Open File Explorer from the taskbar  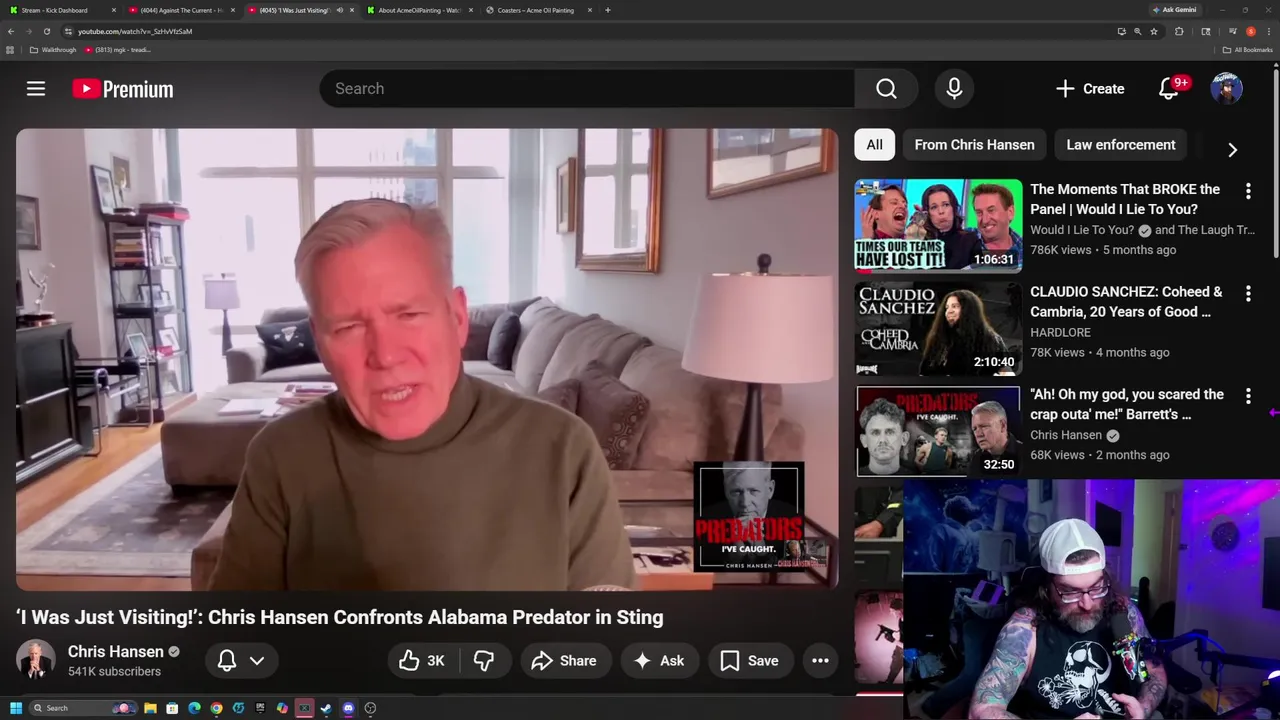150,708
